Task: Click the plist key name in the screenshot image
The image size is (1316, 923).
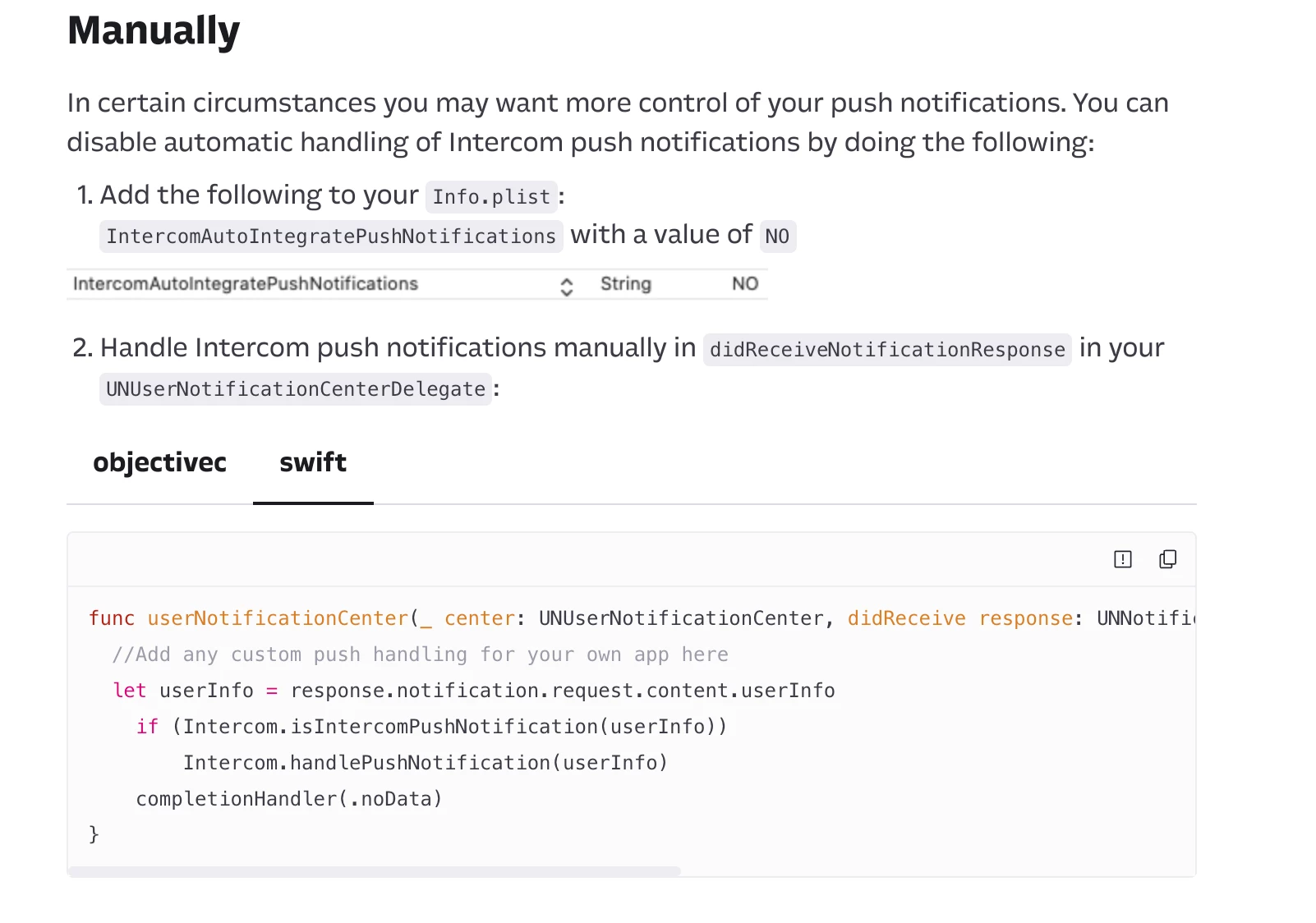Action: 246,284
